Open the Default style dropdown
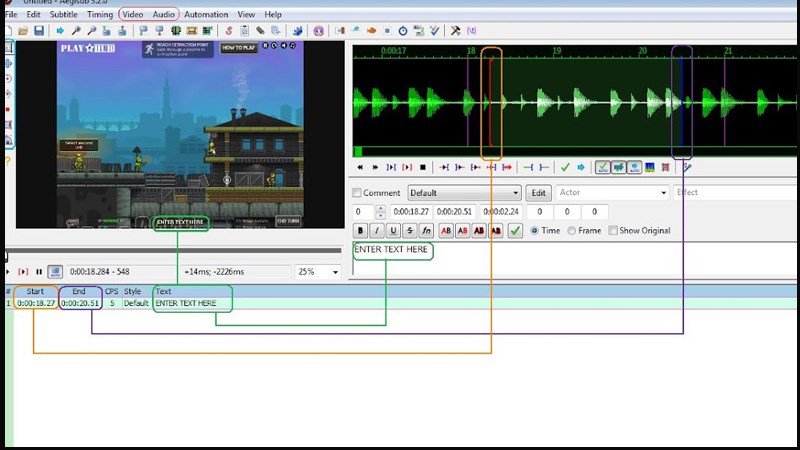 (x=464, y=193)
